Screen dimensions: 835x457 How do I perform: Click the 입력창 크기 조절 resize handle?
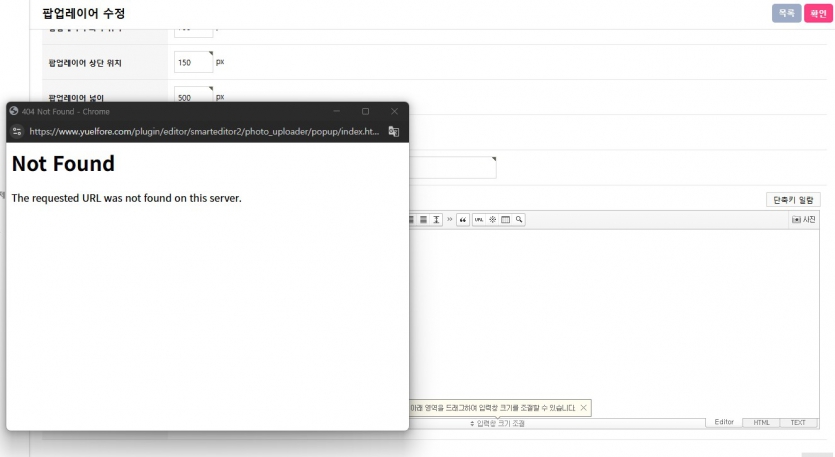click(x=498, y=424)
